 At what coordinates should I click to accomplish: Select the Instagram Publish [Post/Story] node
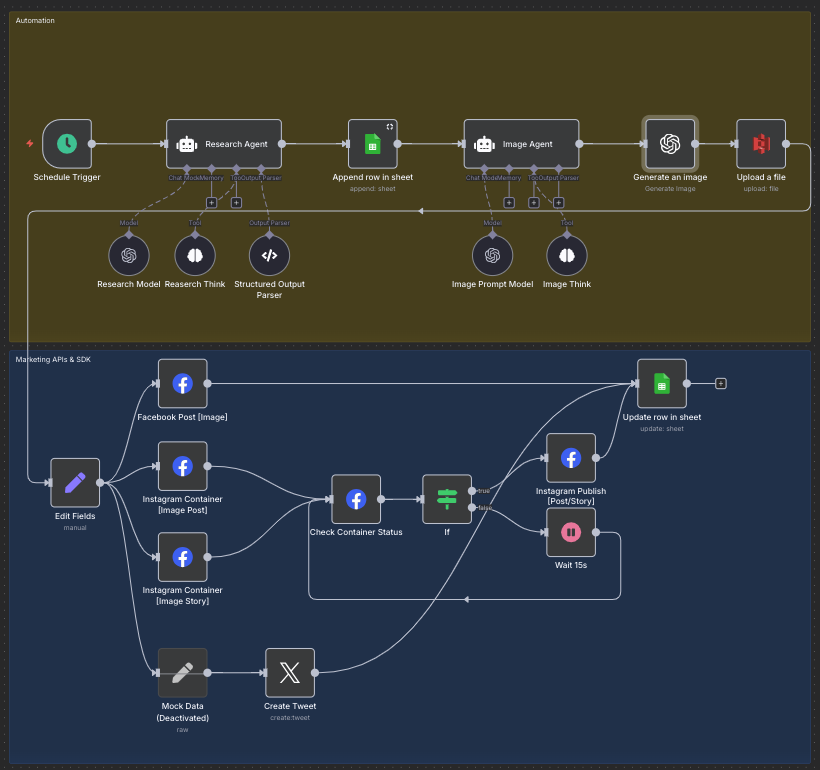571,458
